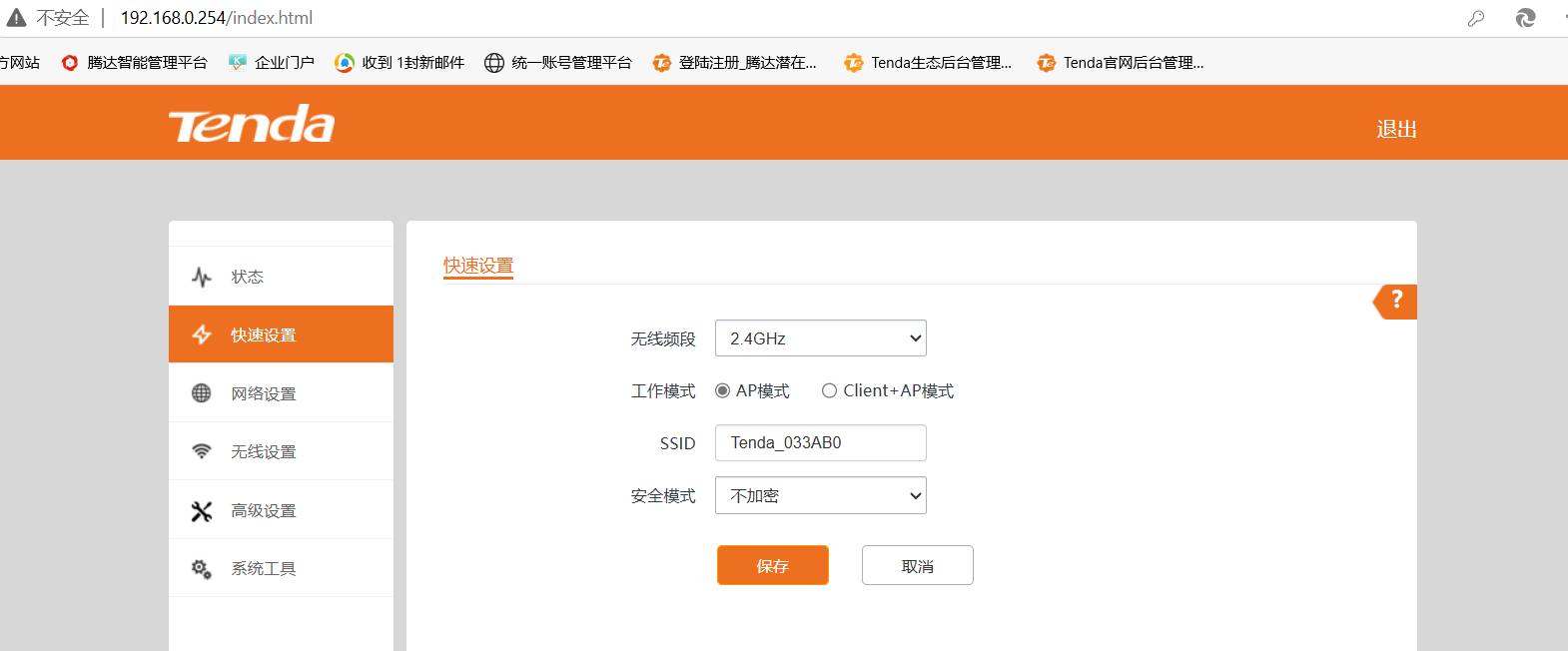Click the 无线频段 label
This screenshot has height=651, width=1568.
click(x=663, y=339)
